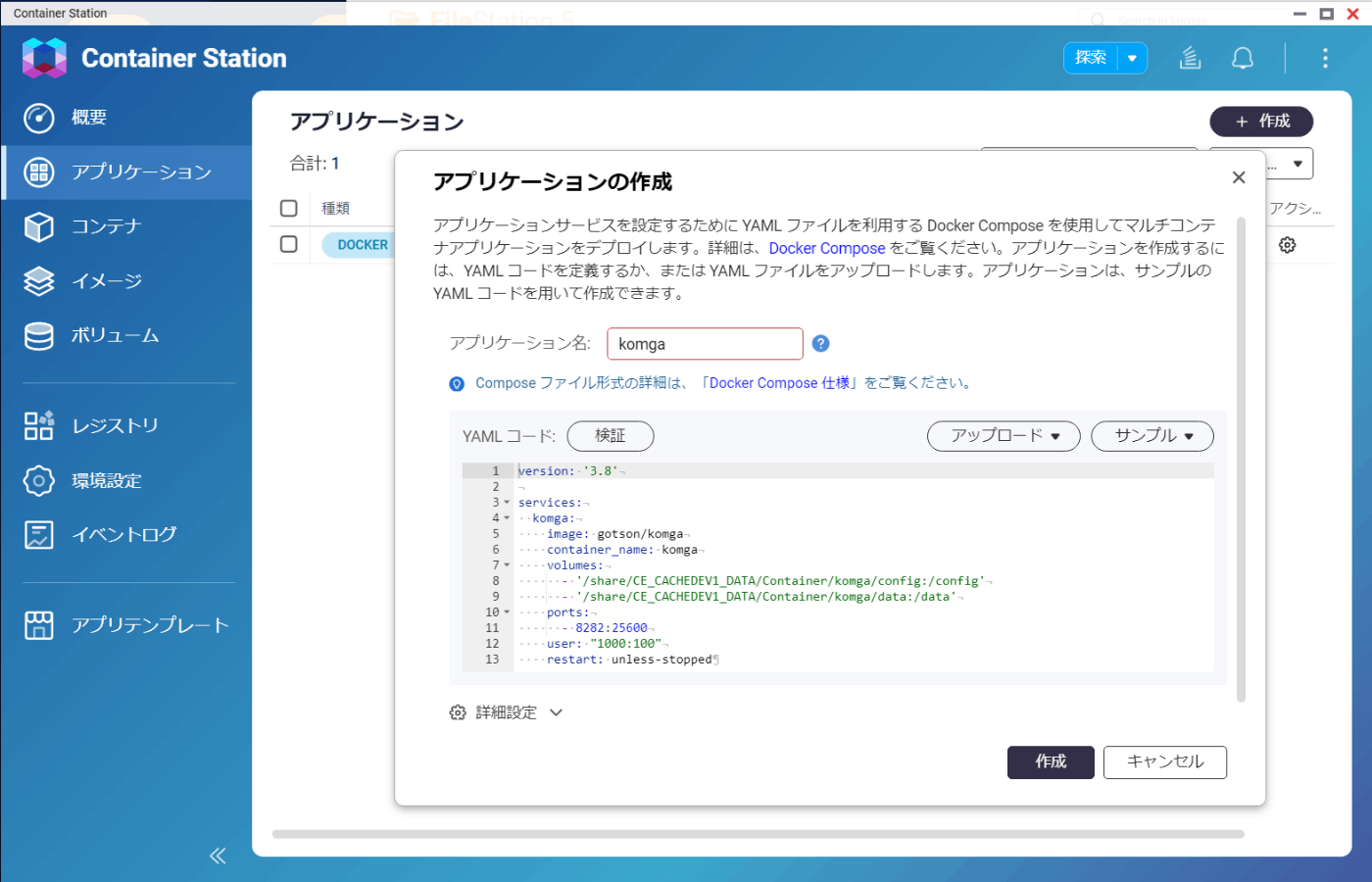Viewport: 1372px width, 882px height.
Task: Open the レジストリ icon in sidebar
Action: [39, 425]
